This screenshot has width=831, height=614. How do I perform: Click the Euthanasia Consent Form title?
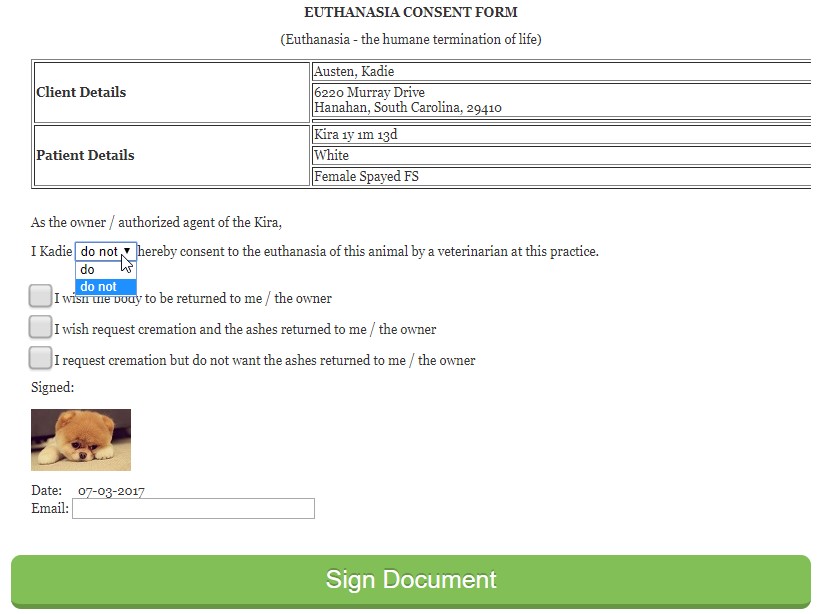point(411,12)
